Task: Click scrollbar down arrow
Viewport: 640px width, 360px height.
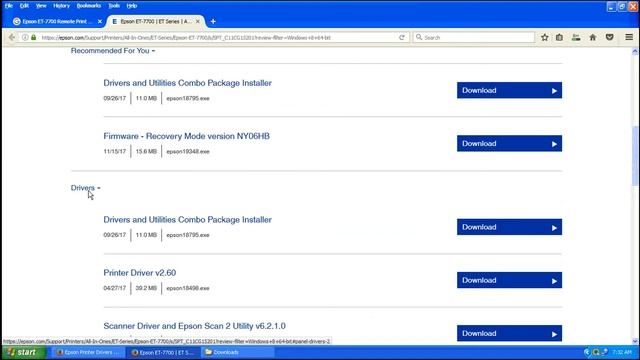Action: [635, 341]
